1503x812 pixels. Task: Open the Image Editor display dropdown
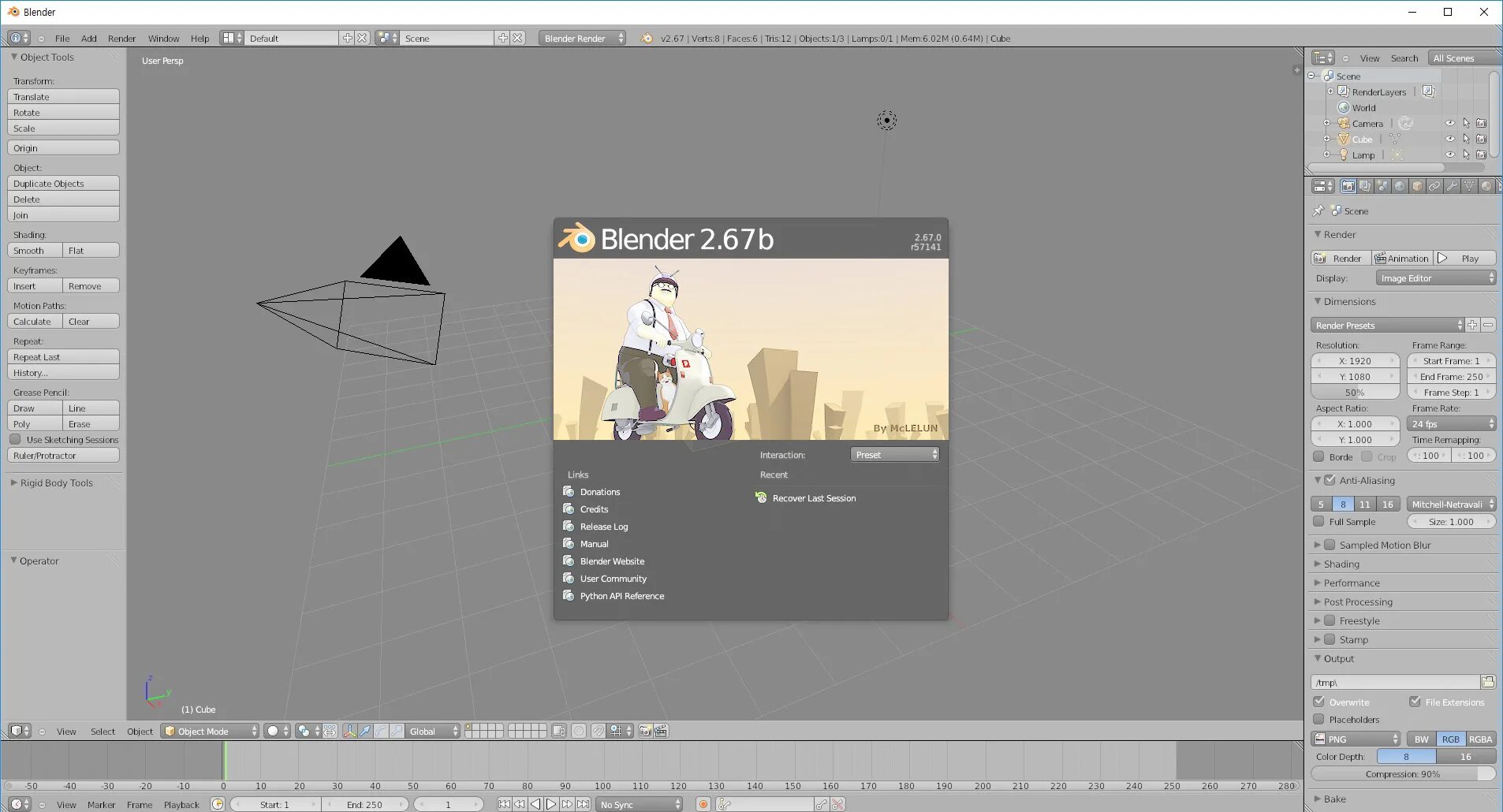pyautogui.click(x=1436, y=278)
